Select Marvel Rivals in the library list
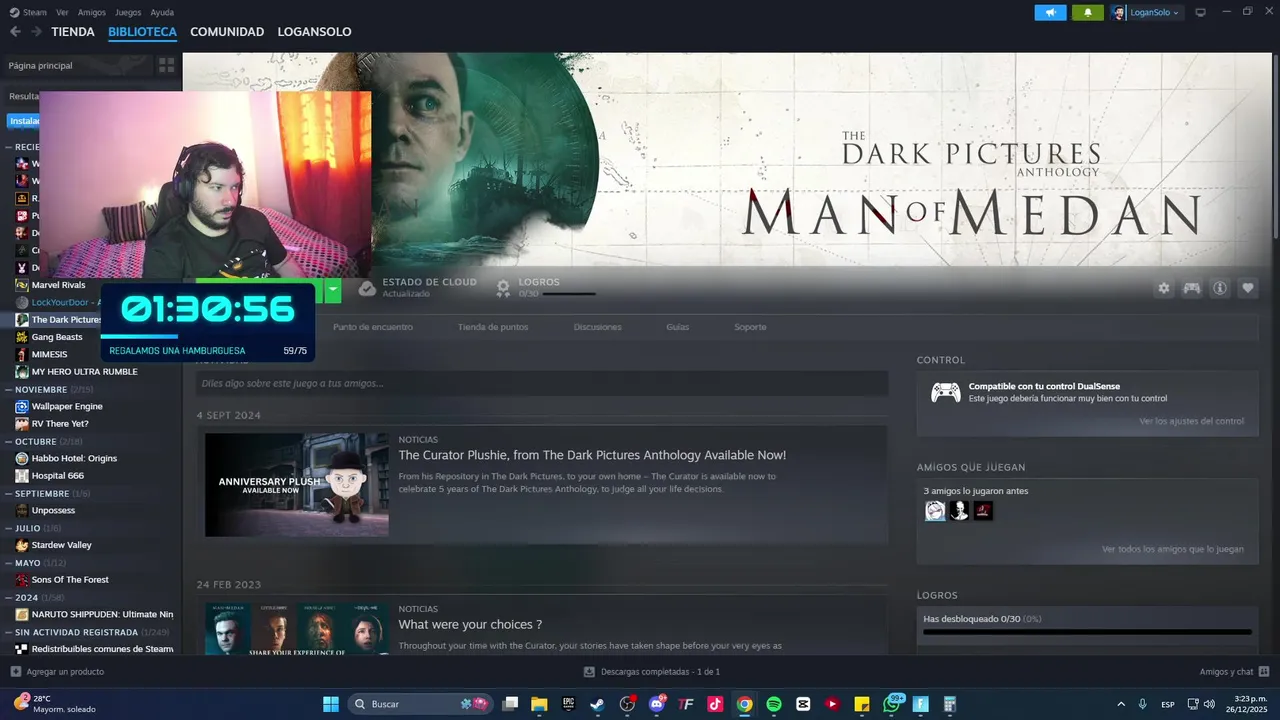 [x=58, y=285]
